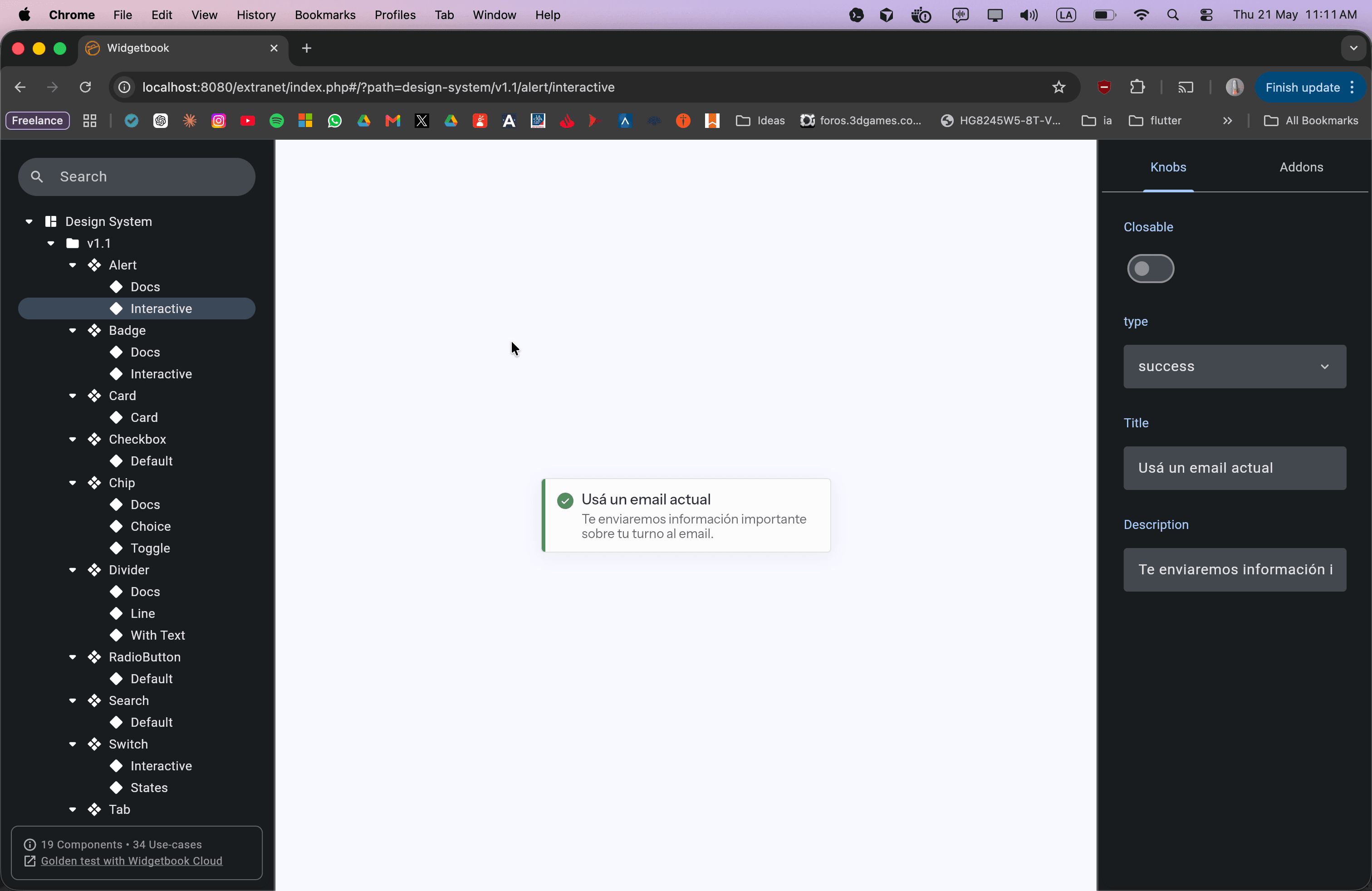Open the YouTube bookmark icon

[x=247, y=121]
